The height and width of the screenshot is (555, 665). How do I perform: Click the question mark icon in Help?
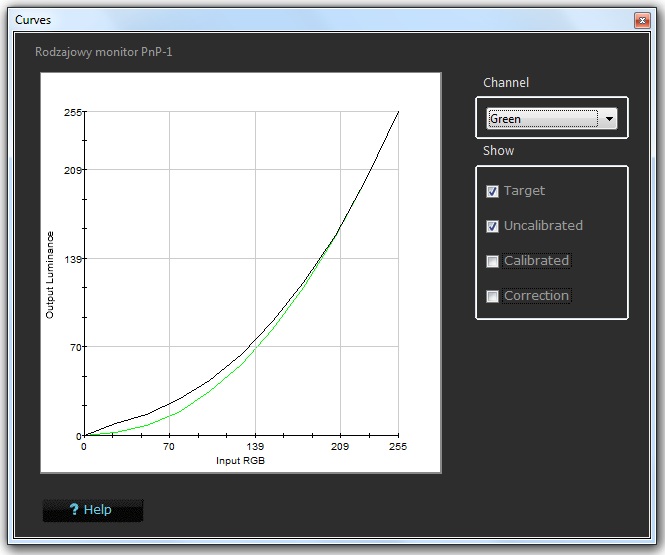(x=74, y=510)
